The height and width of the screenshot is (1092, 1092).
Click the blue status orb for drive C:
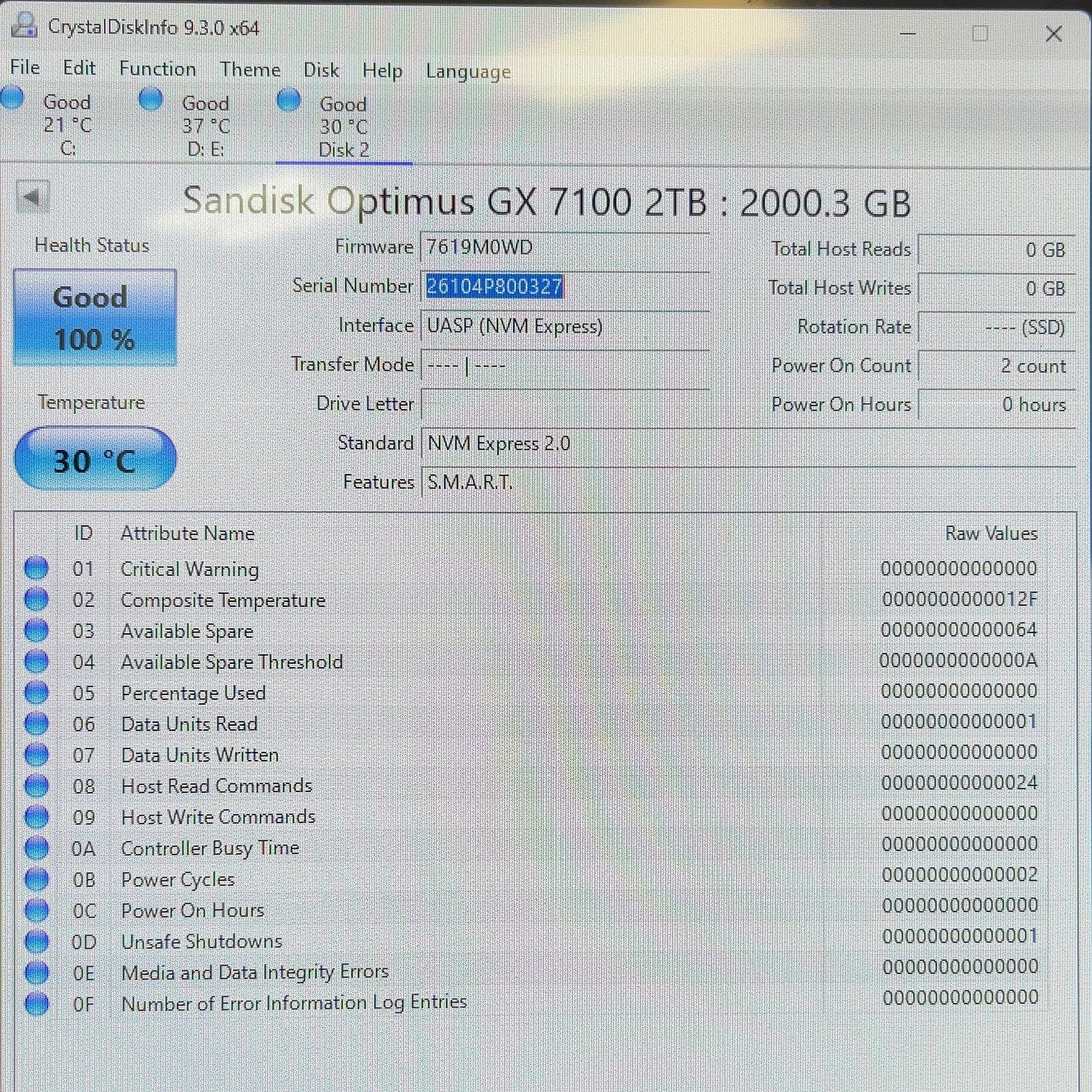point(12,98)
